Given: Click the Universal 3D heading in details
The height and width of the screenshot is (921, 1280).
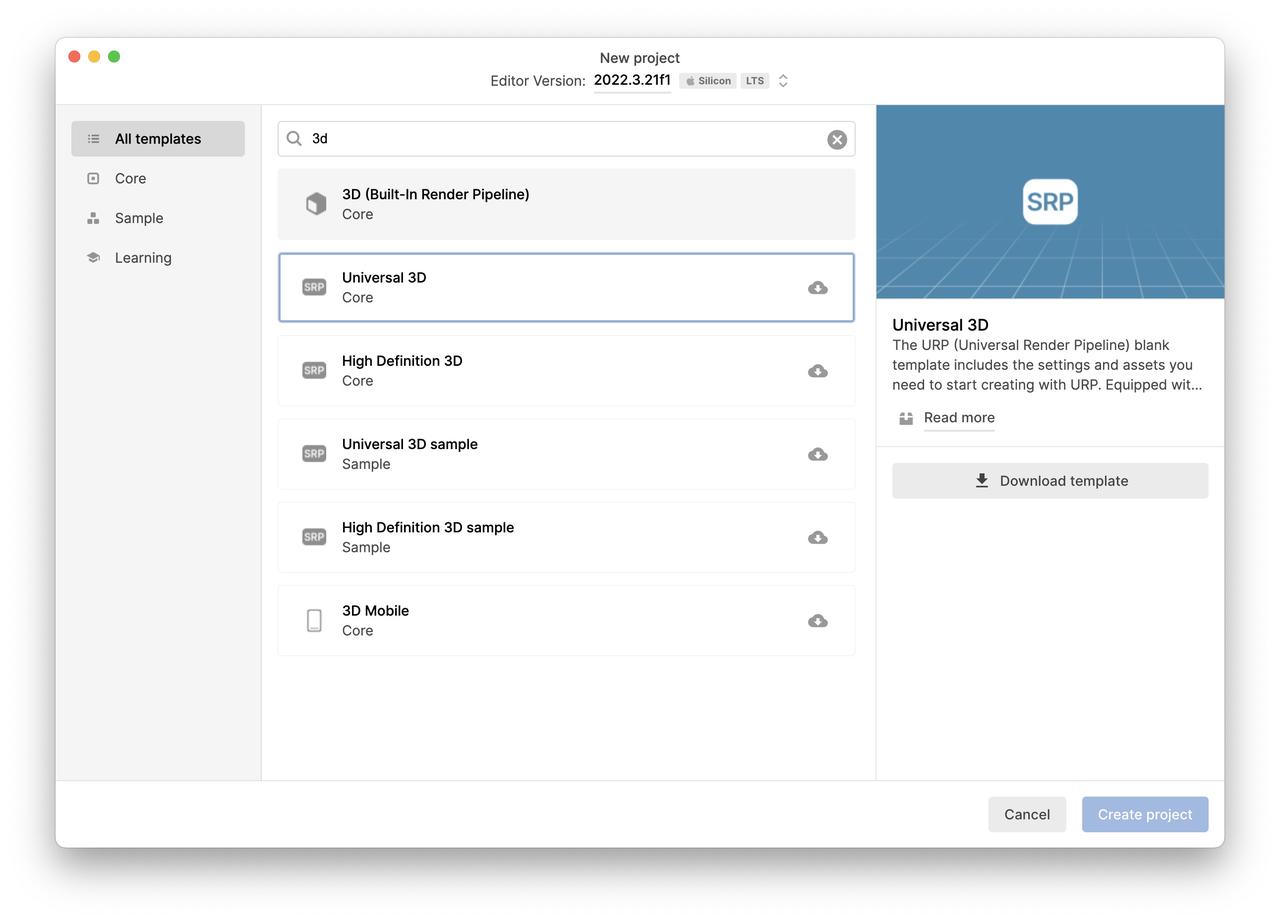Looking at the screenshot, I should 940,325.
